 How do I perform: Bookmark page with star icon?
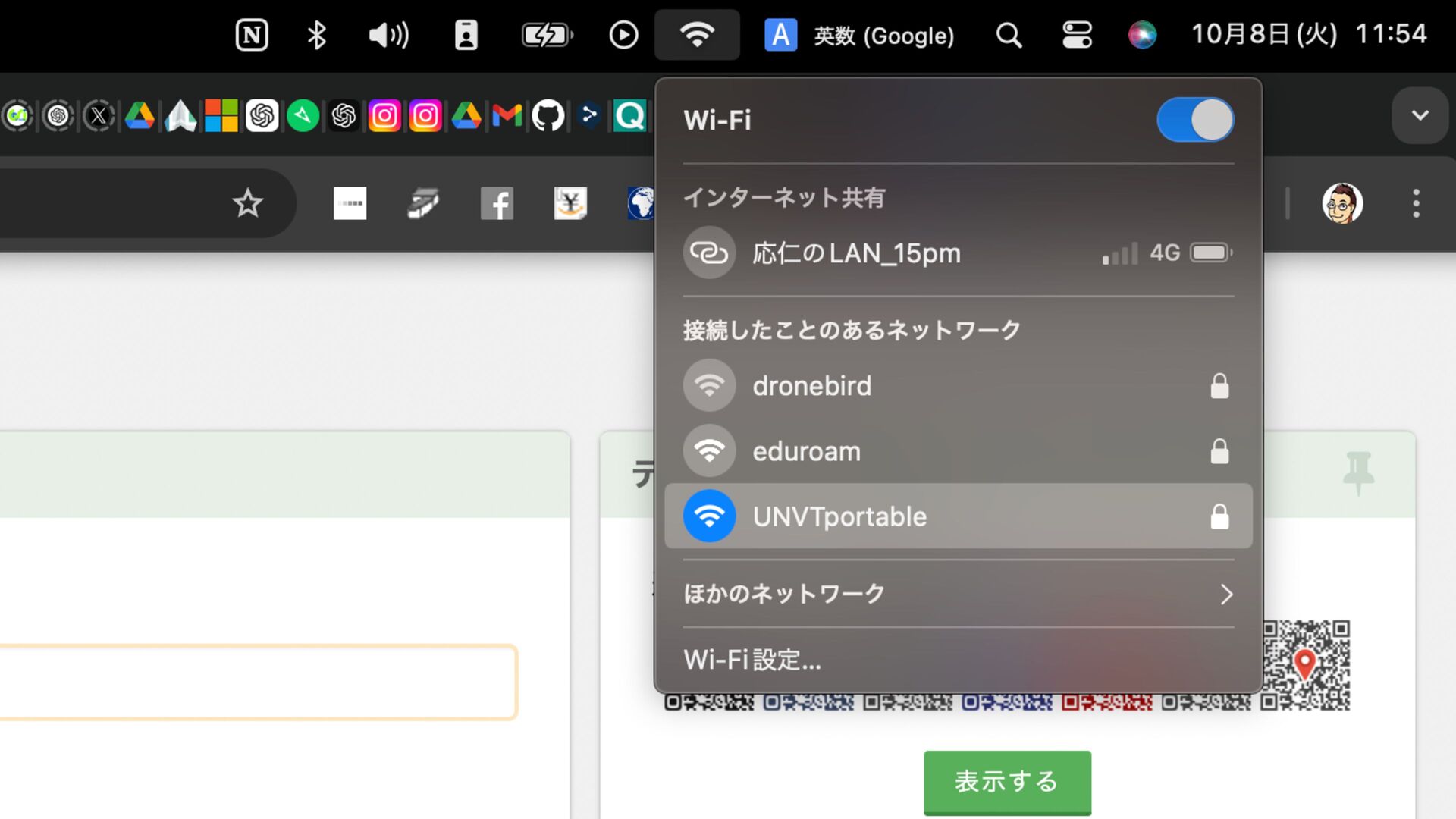tap(247, 203)
